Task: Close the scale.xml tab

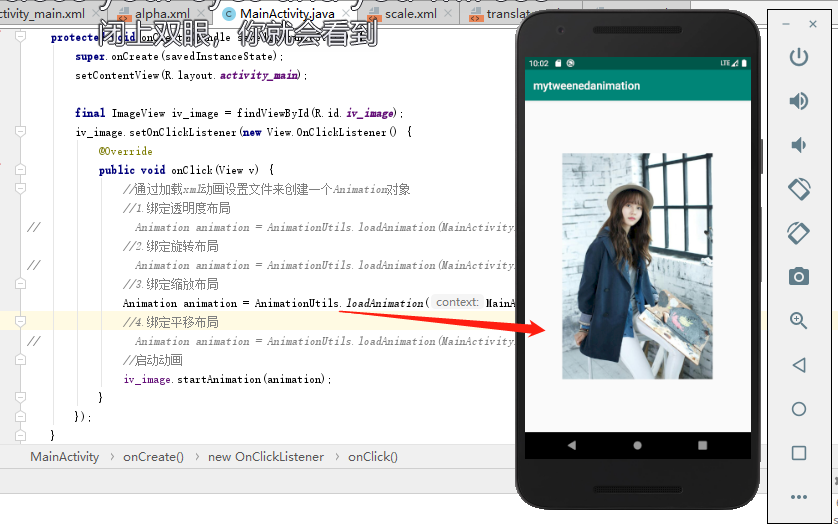Action: tap(448, 13)
